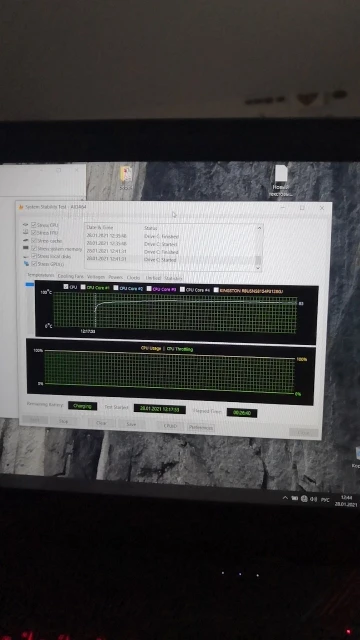Toggle the KINGSTON drive temperature checkbox
Viewport: 360px width, 640px height.
tap(216, 290)
